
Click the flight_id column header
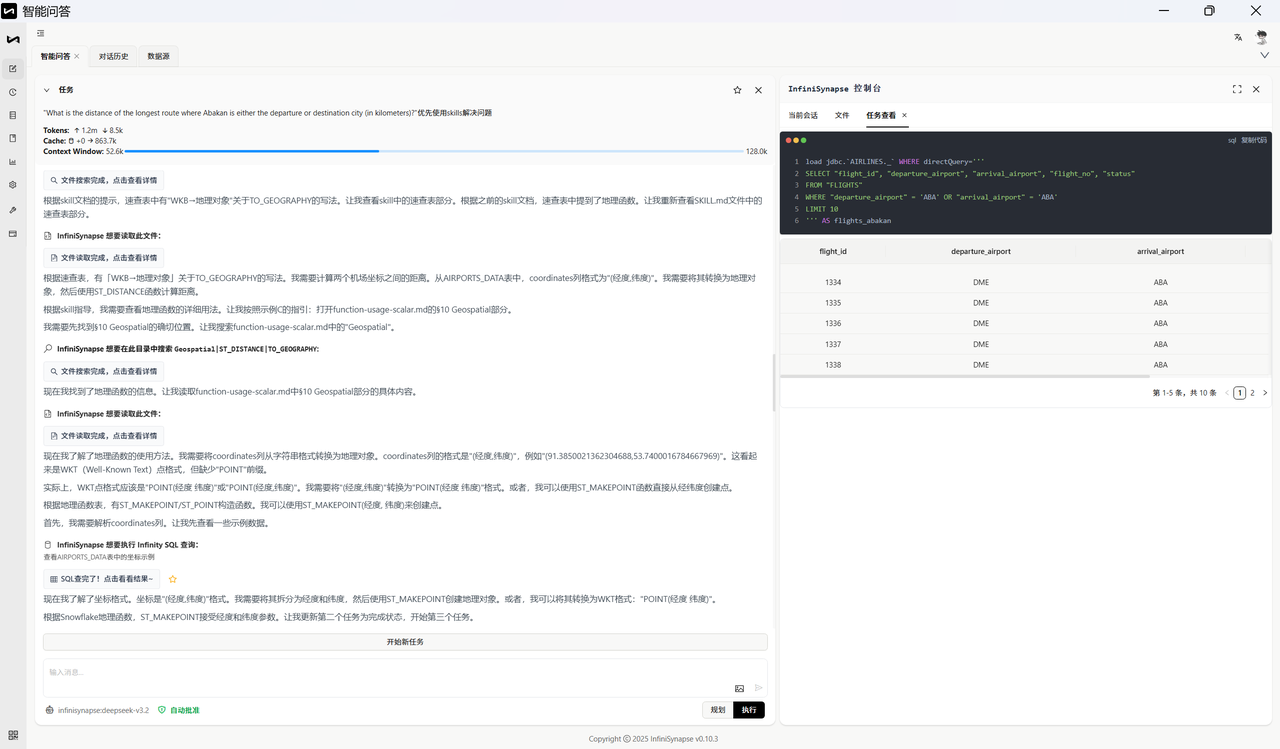(833, 251)
